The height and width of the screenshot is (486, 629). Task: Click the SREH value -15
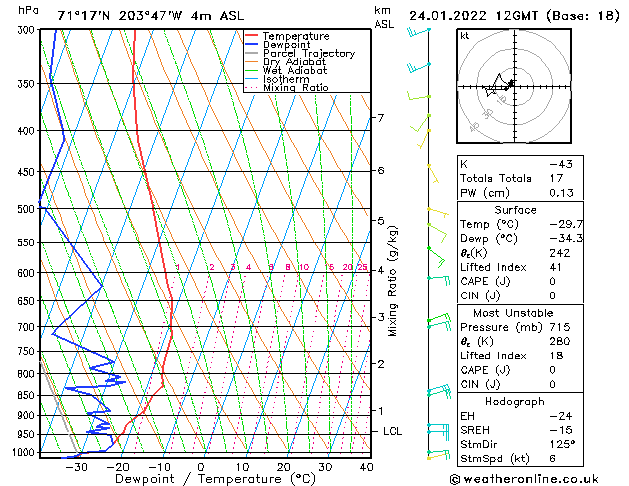561,430
